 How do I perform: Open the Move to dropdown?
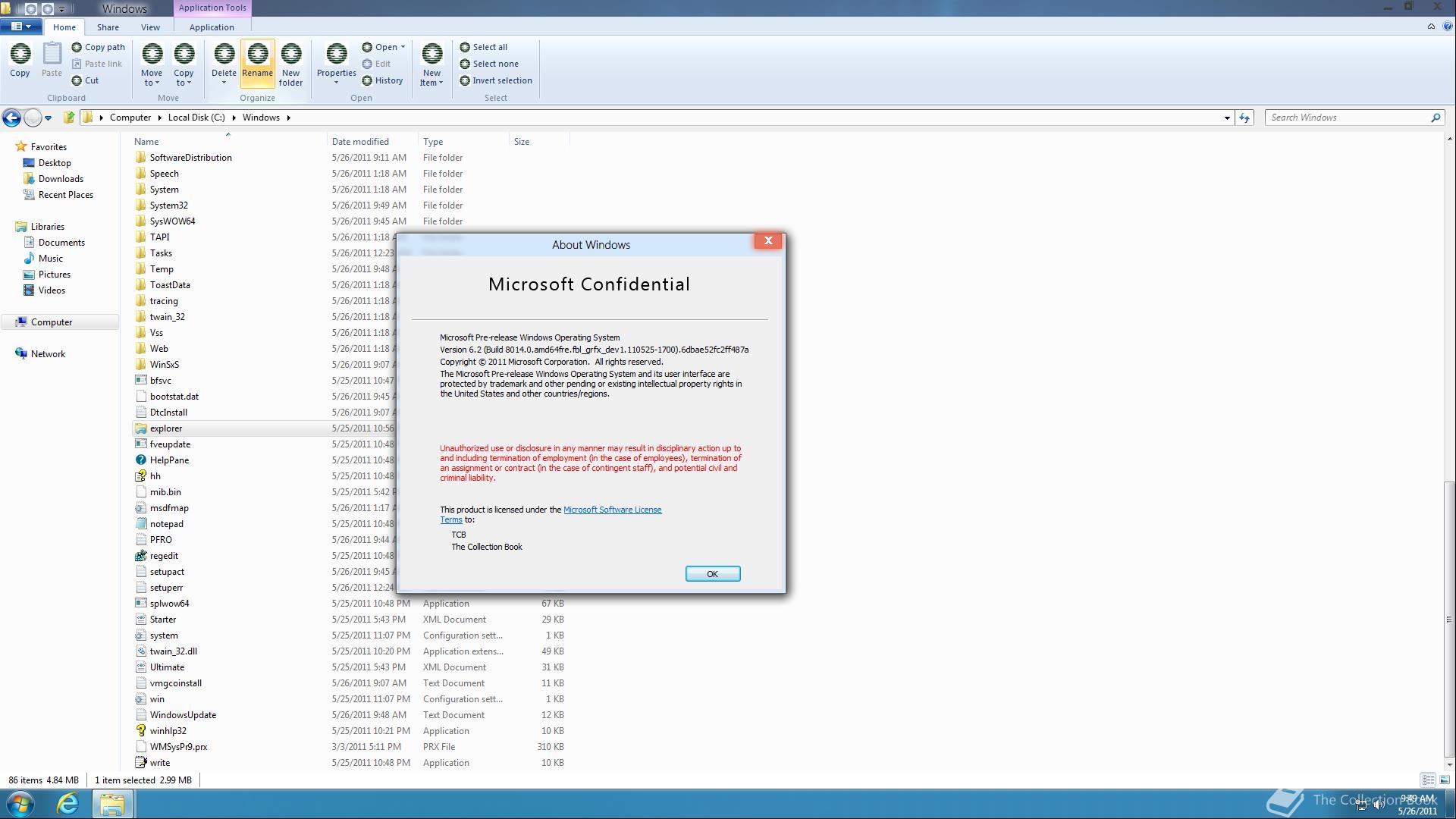[x=152, y=65]
